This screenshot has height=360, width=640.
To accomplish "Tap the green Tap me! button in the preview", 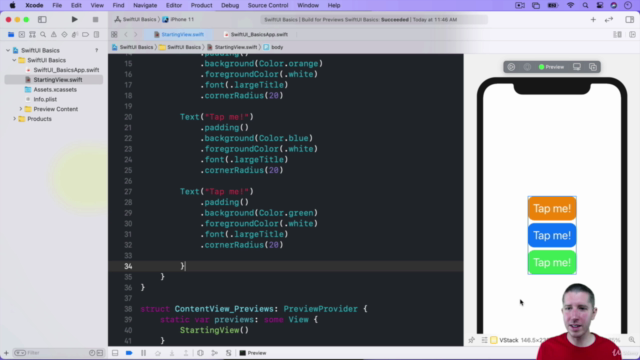I will 552,262.
